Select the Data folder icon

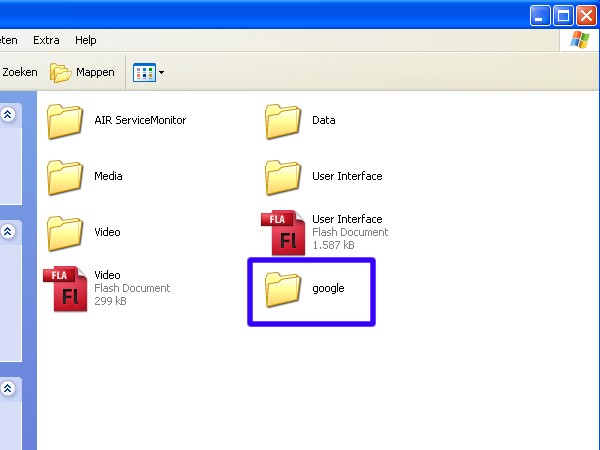284,121
